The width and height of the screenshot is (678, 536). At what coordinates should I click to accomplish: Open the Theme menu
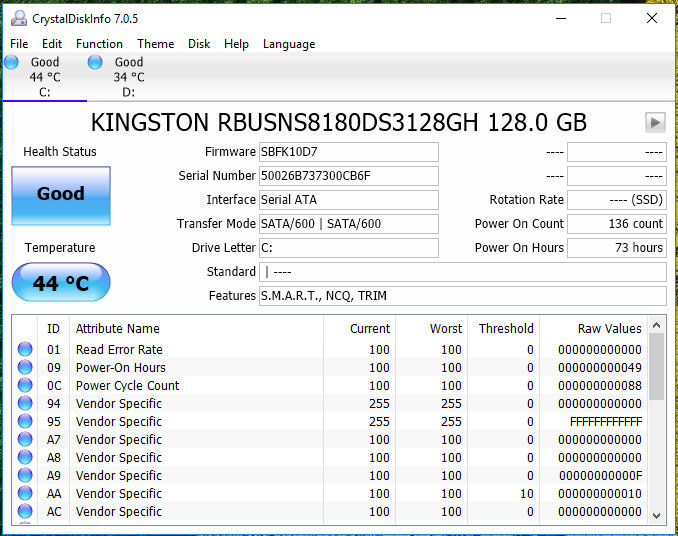(156, 44)
